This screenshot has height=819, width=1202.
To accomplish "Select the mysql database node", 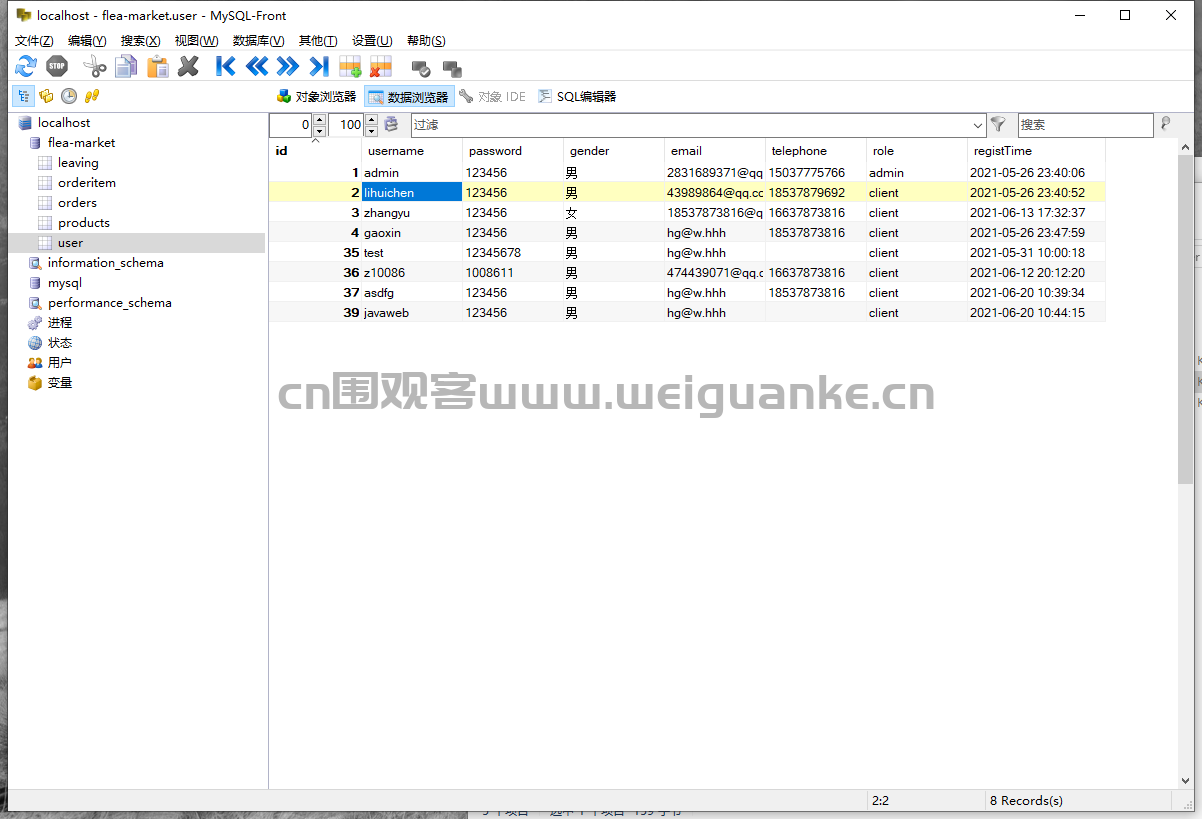I will click(65, 283).
